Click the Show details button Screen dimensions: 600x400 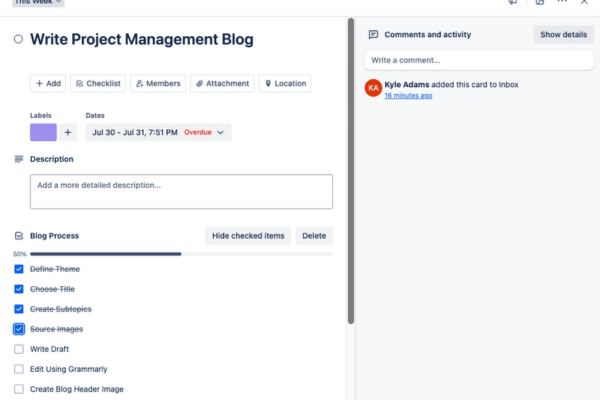(563, 34)
